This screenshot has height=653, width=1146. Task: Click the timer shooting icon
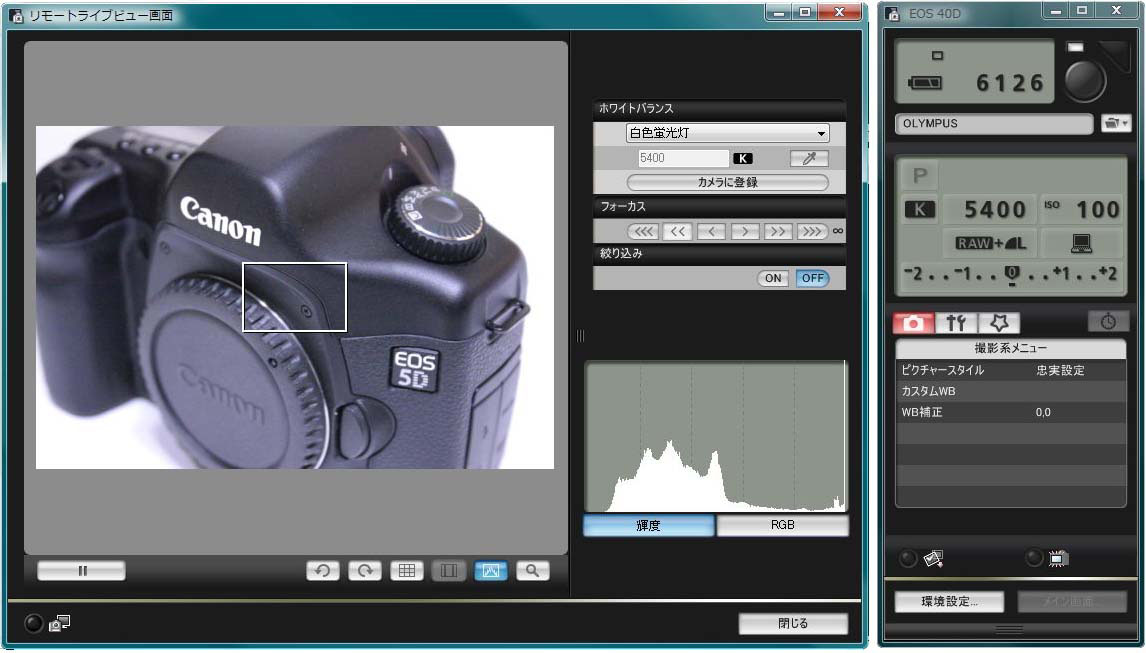pos(1108,322)
